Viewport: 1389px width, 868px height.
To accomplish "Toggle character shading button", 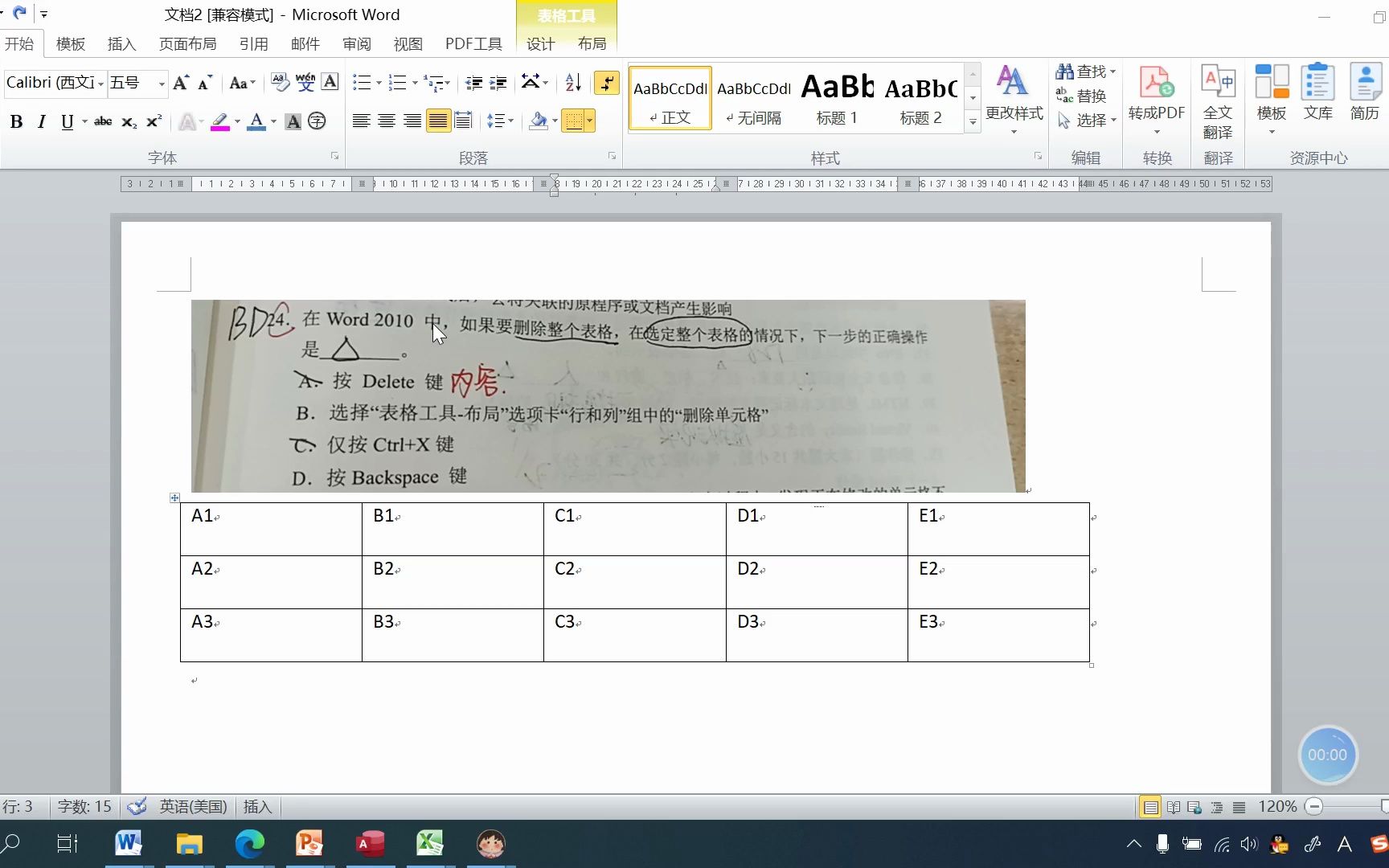I will (x=293, y=121).
